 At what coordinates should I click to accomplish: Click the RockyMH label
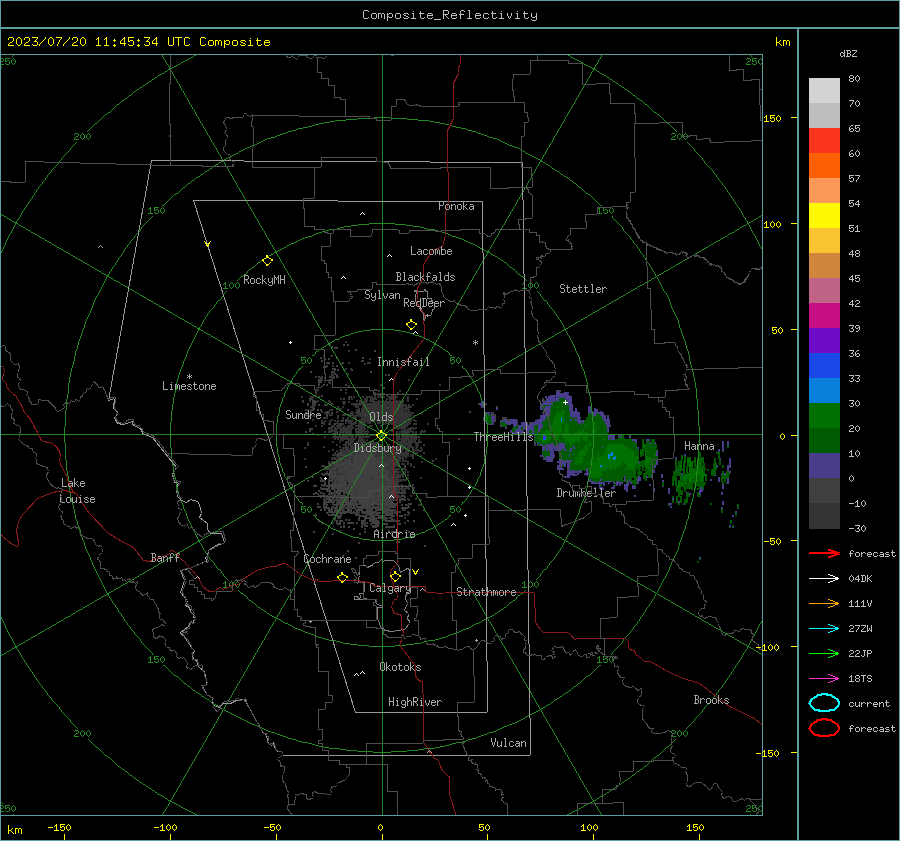pos(264,280)
